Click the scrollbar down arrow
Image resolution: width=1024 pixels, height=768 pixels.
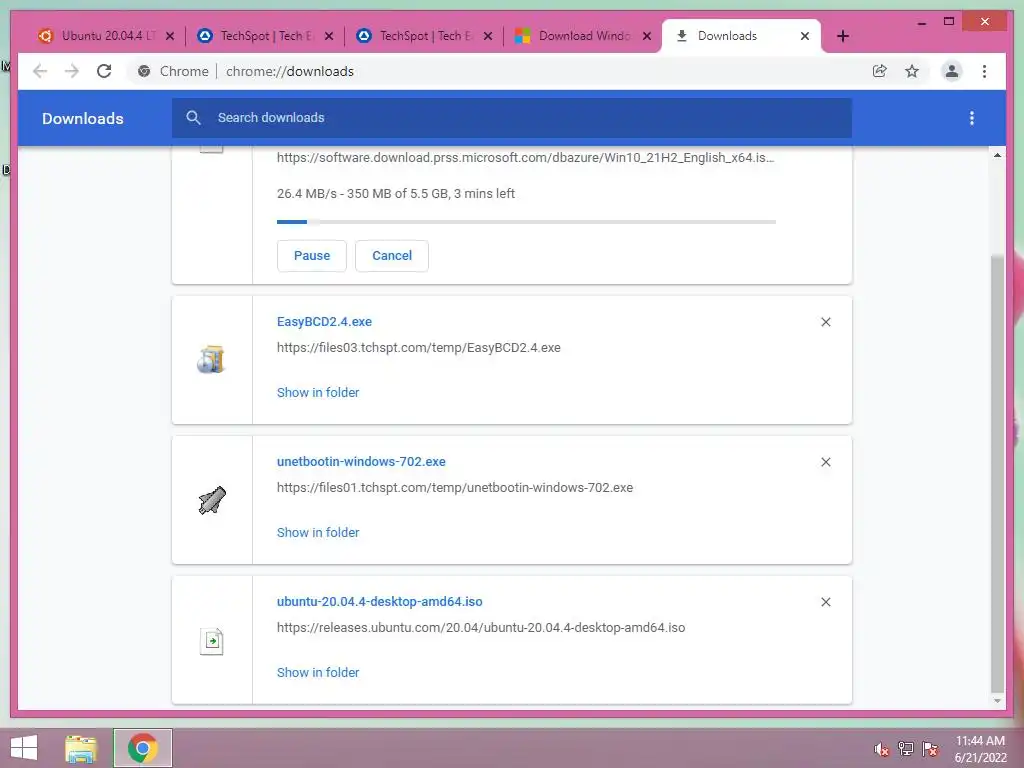(997, 701)
